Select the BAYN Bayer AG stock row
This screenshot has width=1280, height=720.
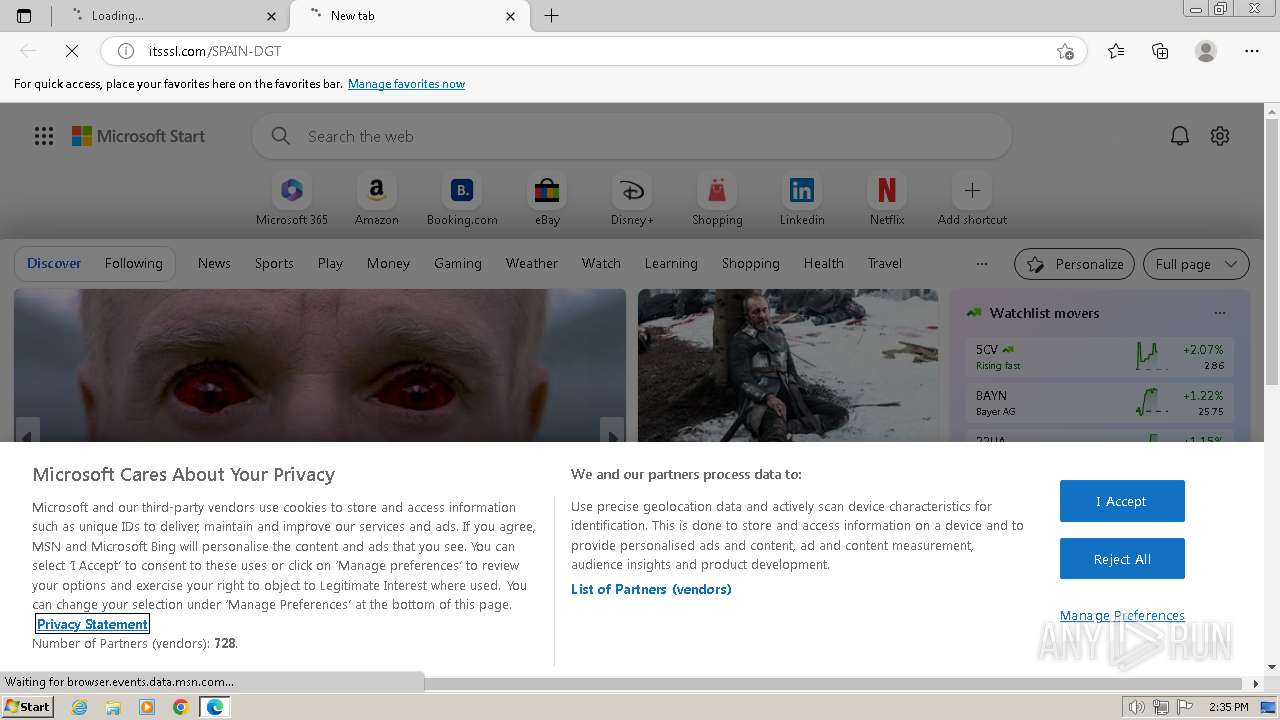coord(1100,403)
